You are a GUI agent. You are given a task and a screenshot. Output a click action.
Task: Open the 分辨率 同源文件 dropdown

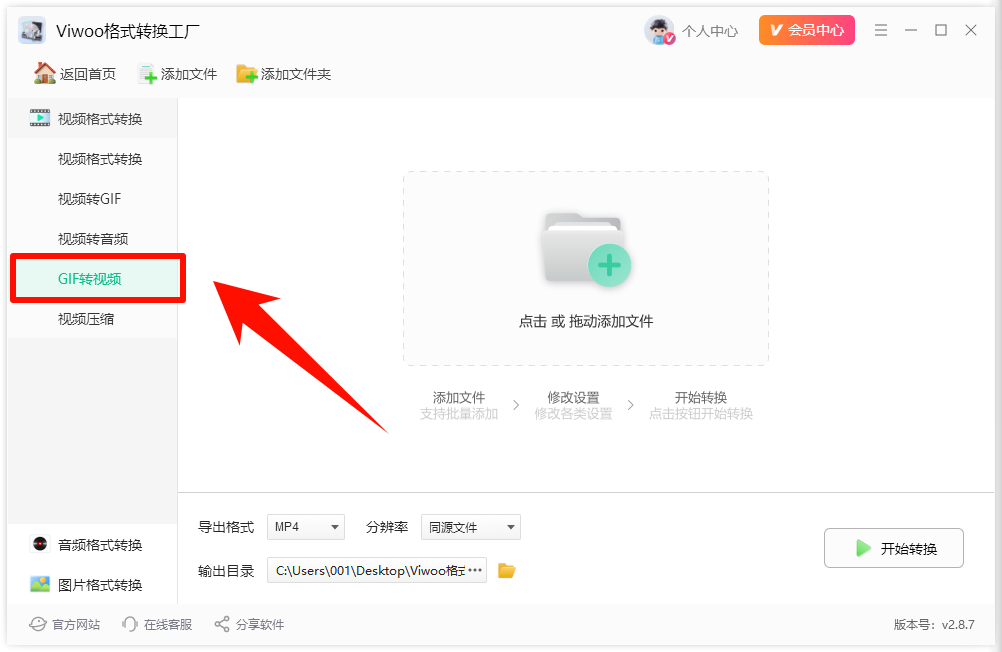[x=470, y=527]
